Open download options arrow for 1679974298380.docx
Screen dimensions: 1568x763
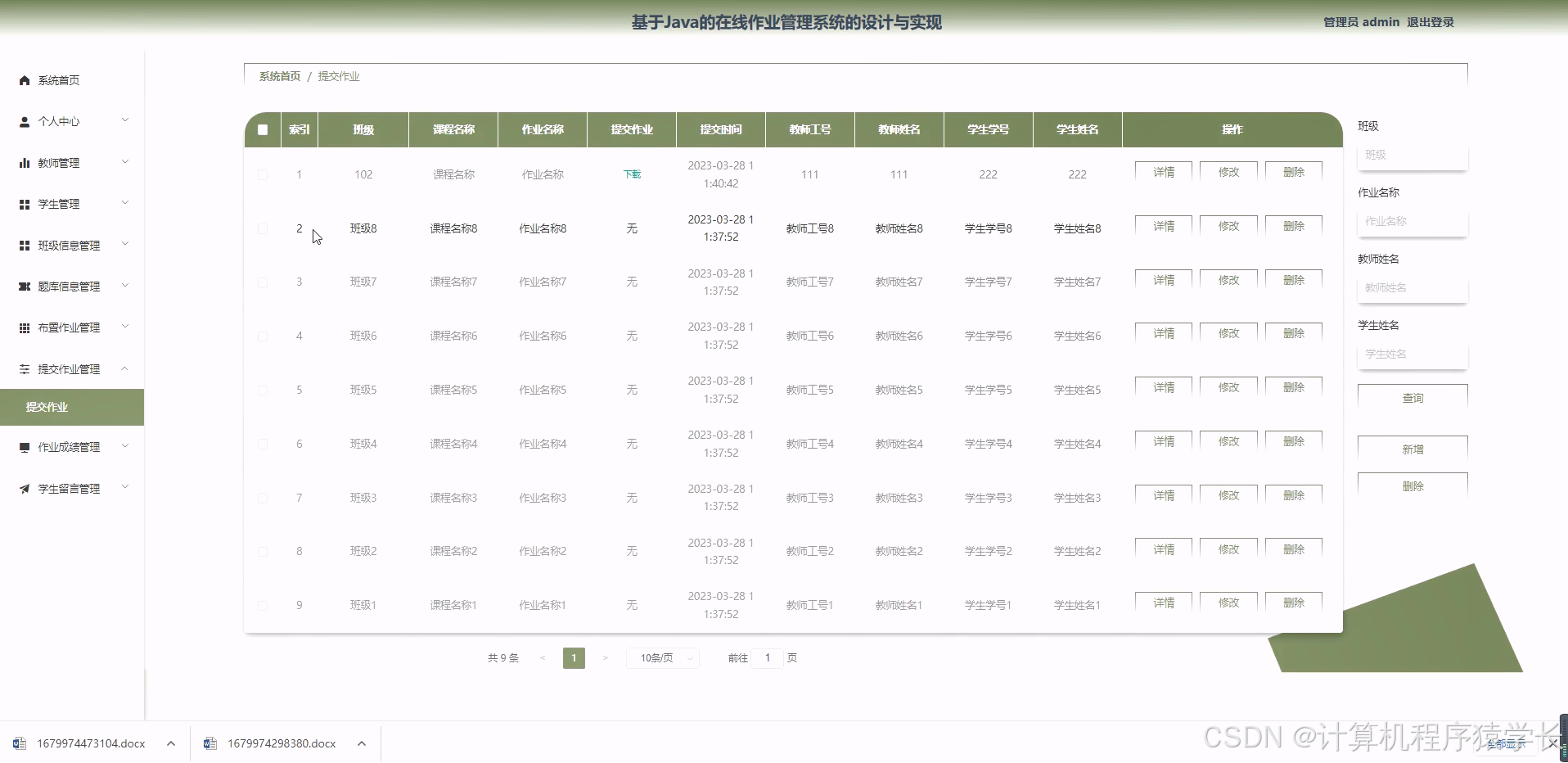362,743
